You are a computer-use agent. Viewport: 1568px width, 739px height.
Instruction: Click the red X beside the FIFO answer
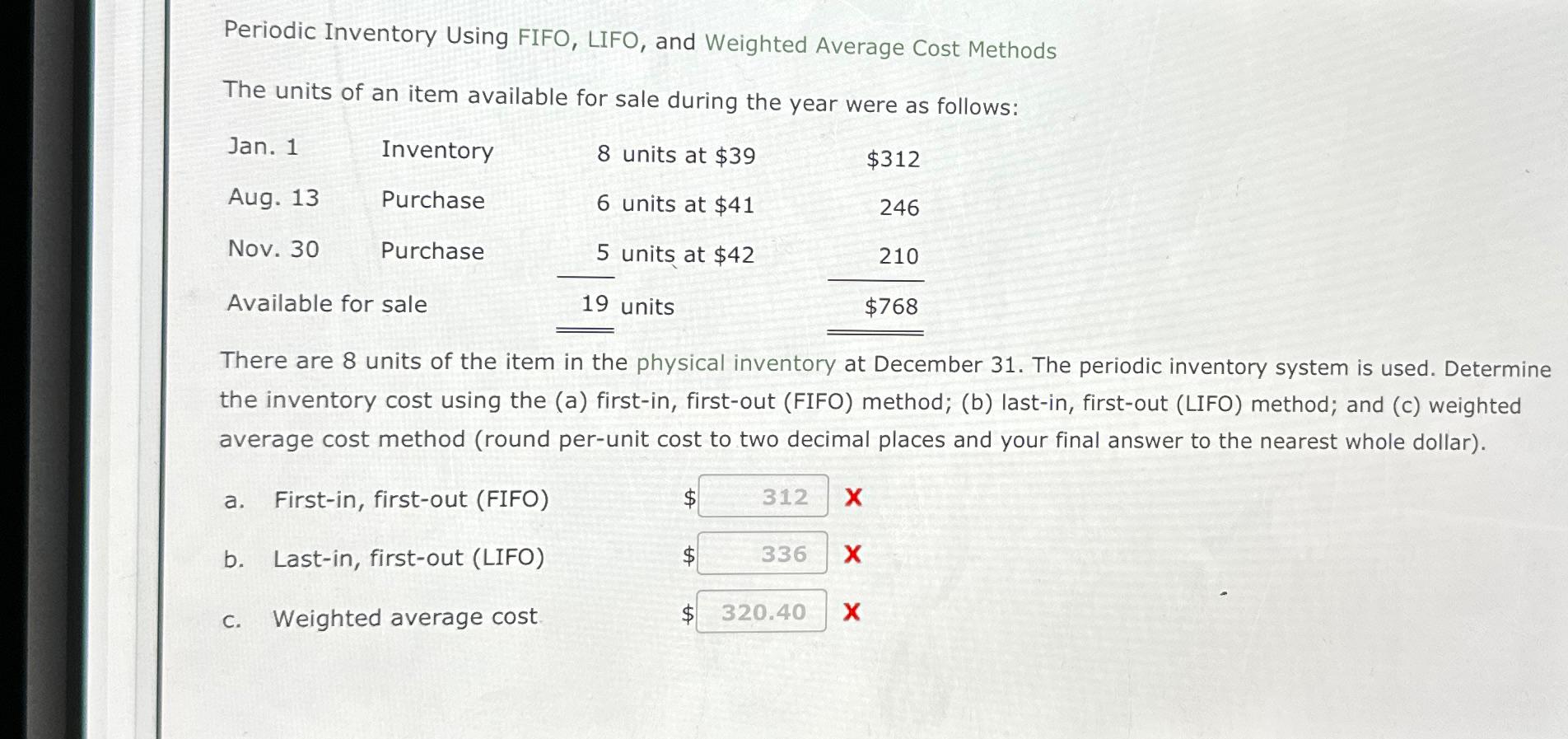(x=852, y=498)
